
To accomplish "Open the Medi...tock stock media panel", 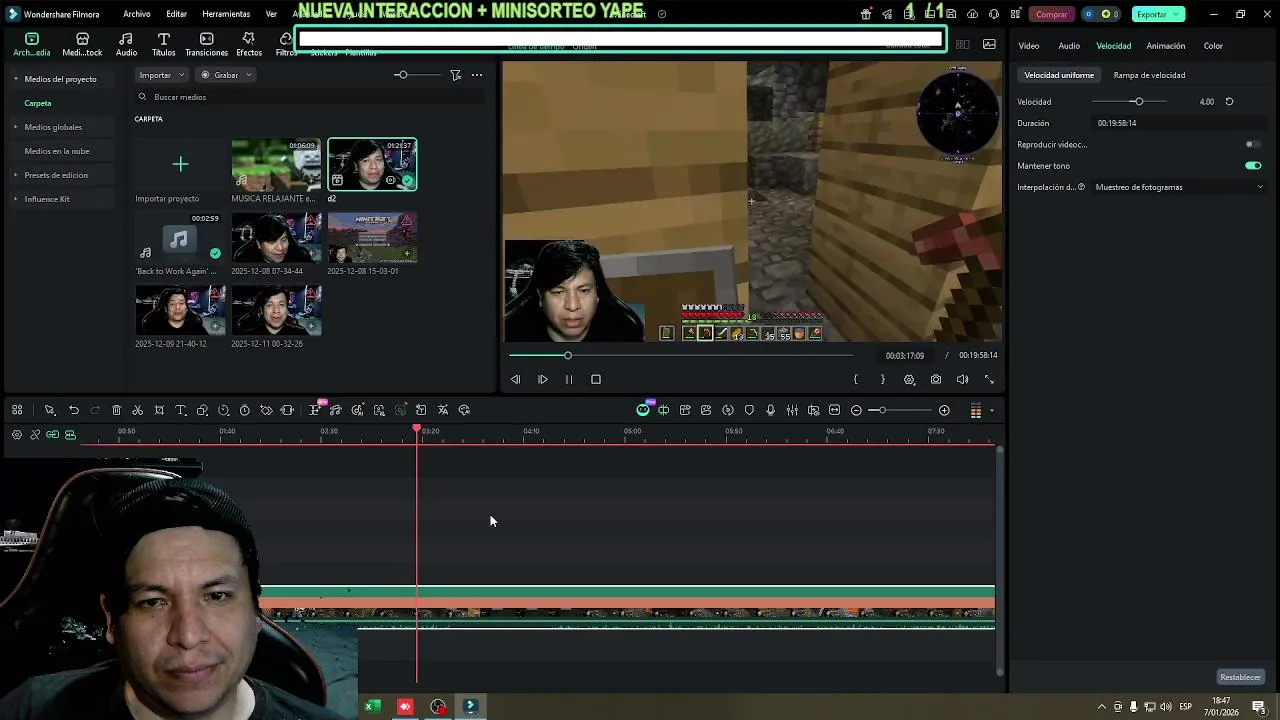I will click(x=82, y=44).
